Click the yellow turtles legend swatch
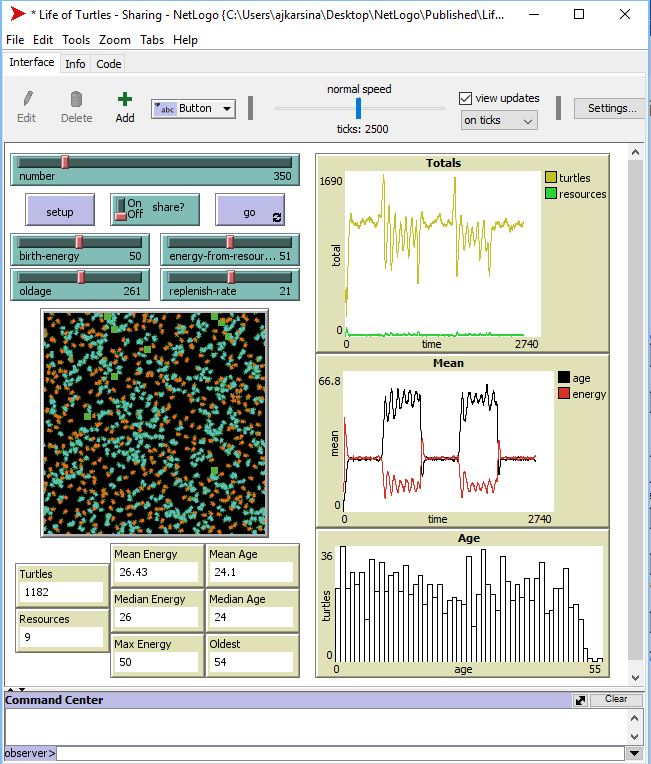 (550, 178)
